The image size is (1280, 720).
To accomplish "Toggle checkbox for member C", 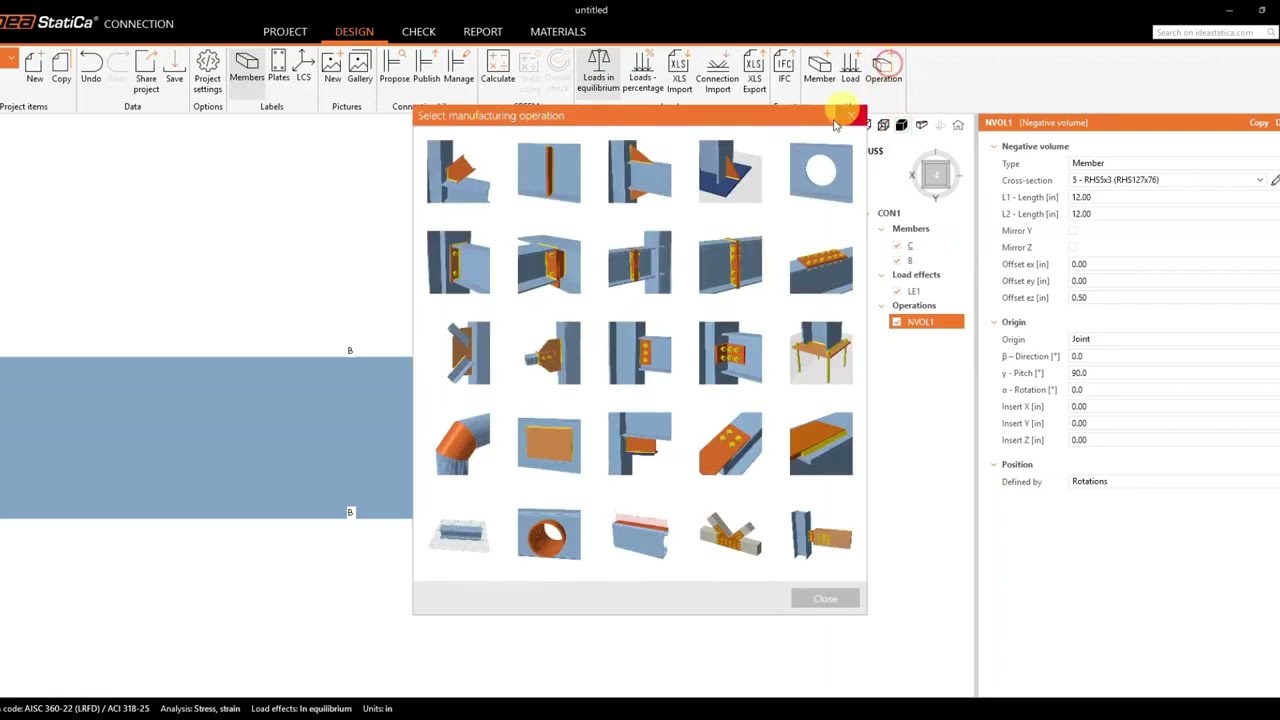I will 896,245.
